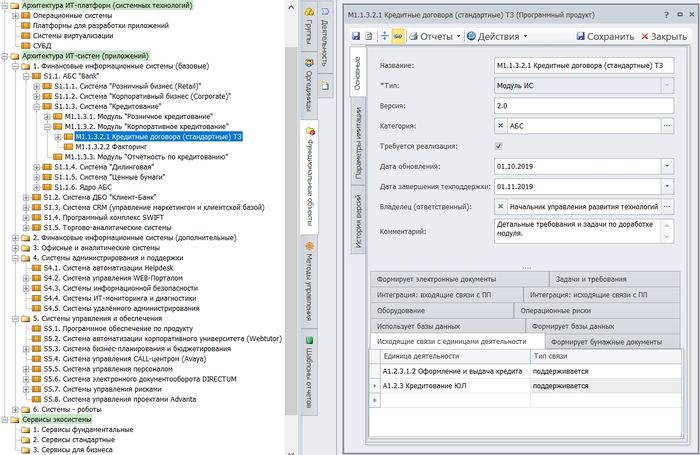700x455 pixels.
Task: Click the save disk icon in toolbar
Action: (x=356, y=36)
